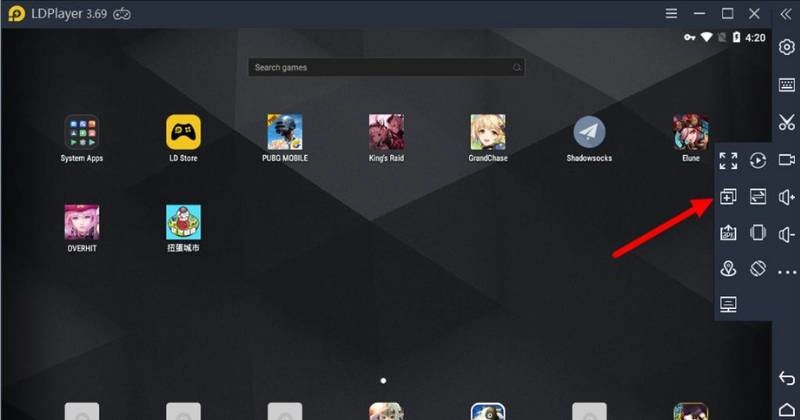Collapse the sidebar with double chevron
The height and width of the screenshot is (420, 800).
(783, 13)
